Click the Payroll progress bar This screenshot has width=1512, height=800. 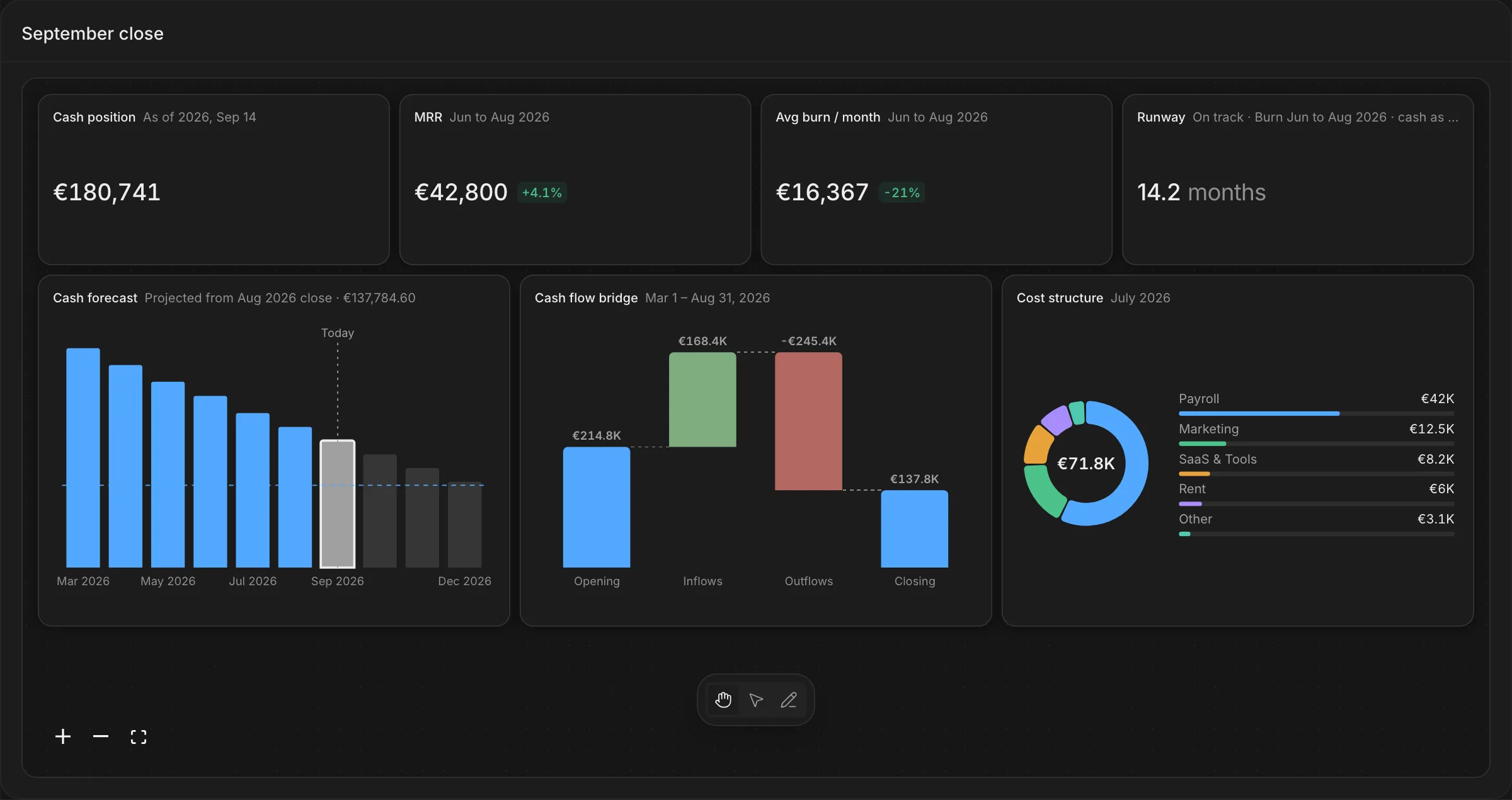(x=1317, y=414)
